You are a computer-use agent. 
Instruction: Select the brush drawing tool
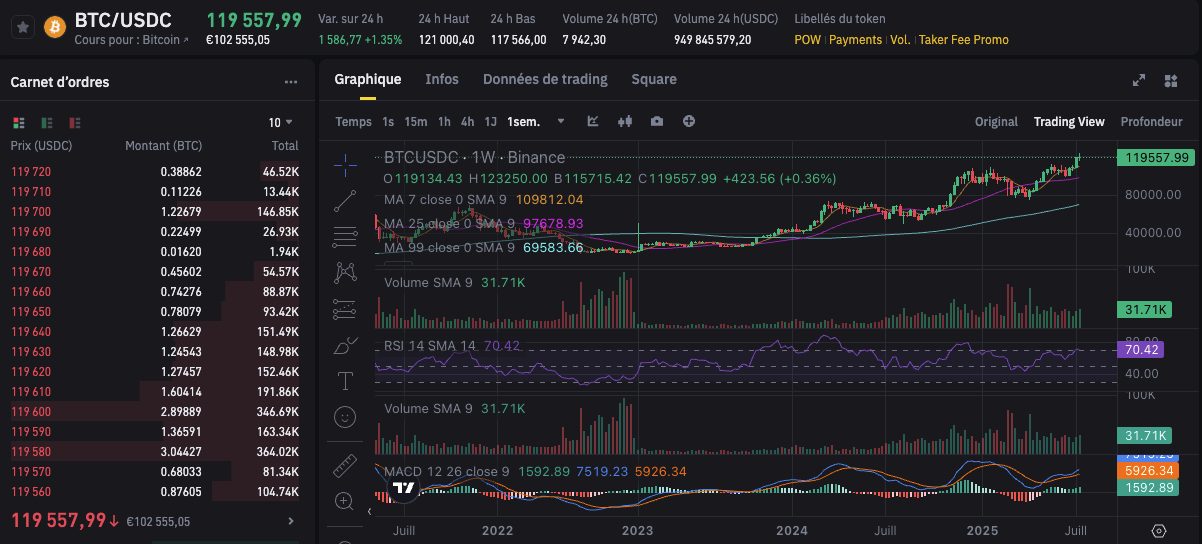tap(345, 345)
